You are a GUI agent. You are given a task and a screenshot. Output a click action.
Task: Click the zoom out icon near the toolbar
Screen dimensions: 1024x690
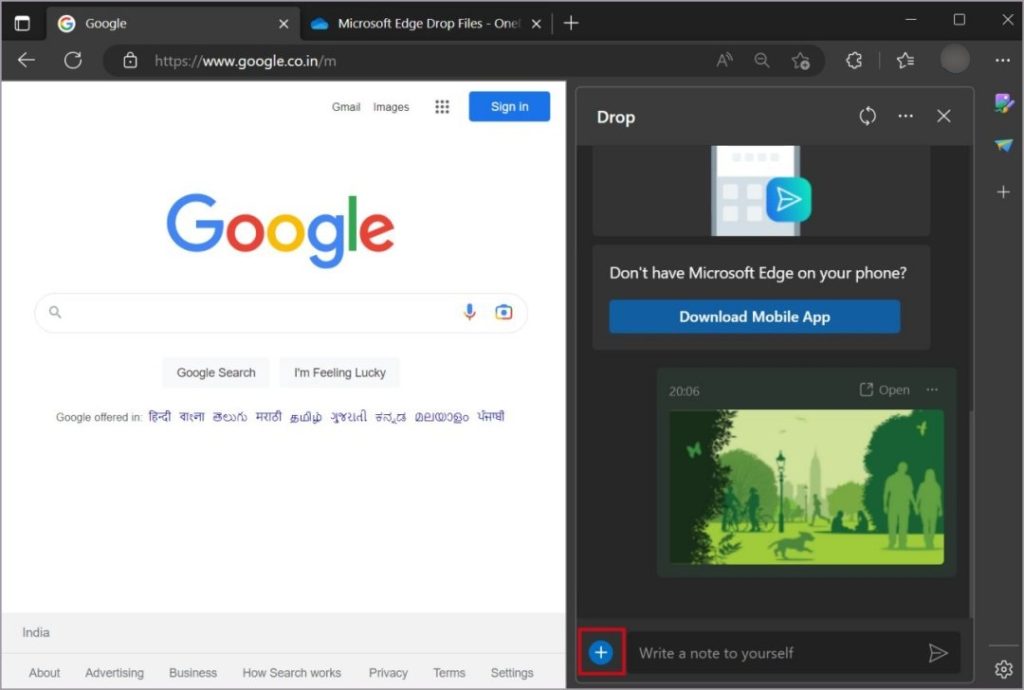pos(762,60)
